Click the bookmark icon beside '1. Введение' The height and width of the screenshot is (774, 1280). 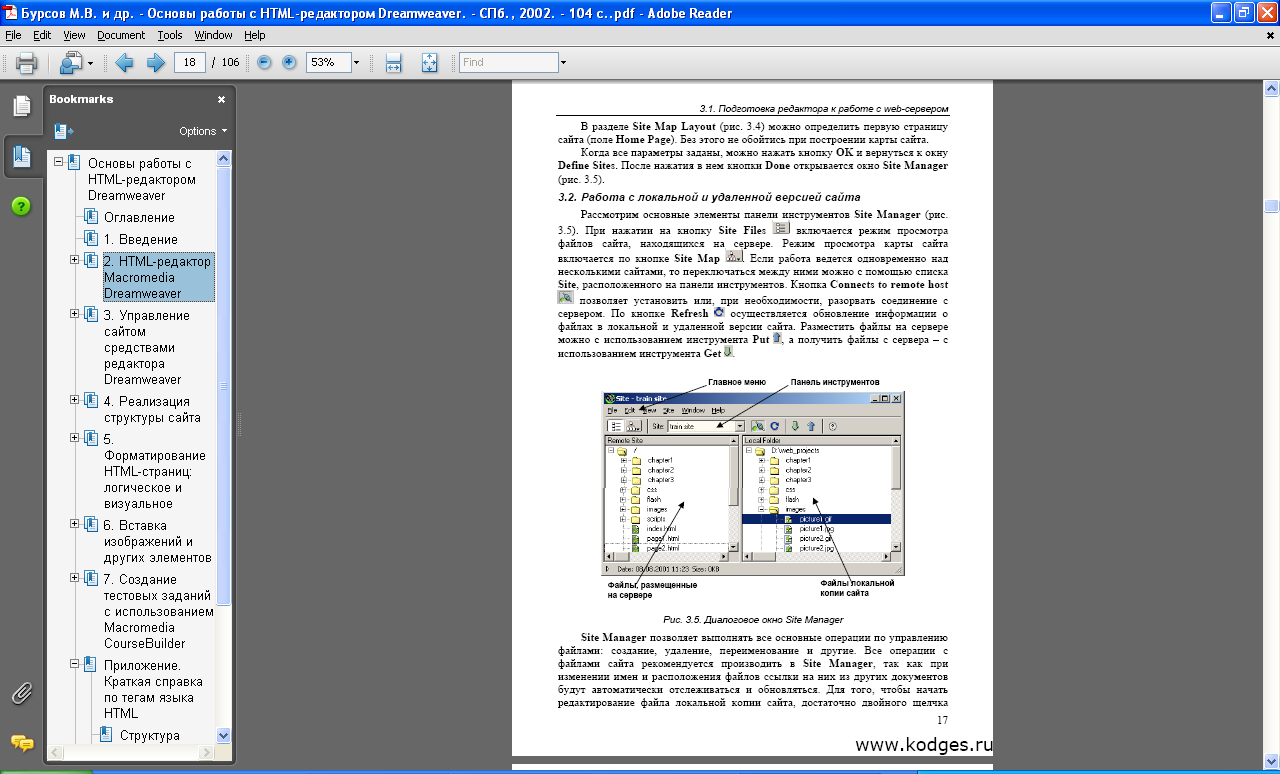tap(91, 238)
